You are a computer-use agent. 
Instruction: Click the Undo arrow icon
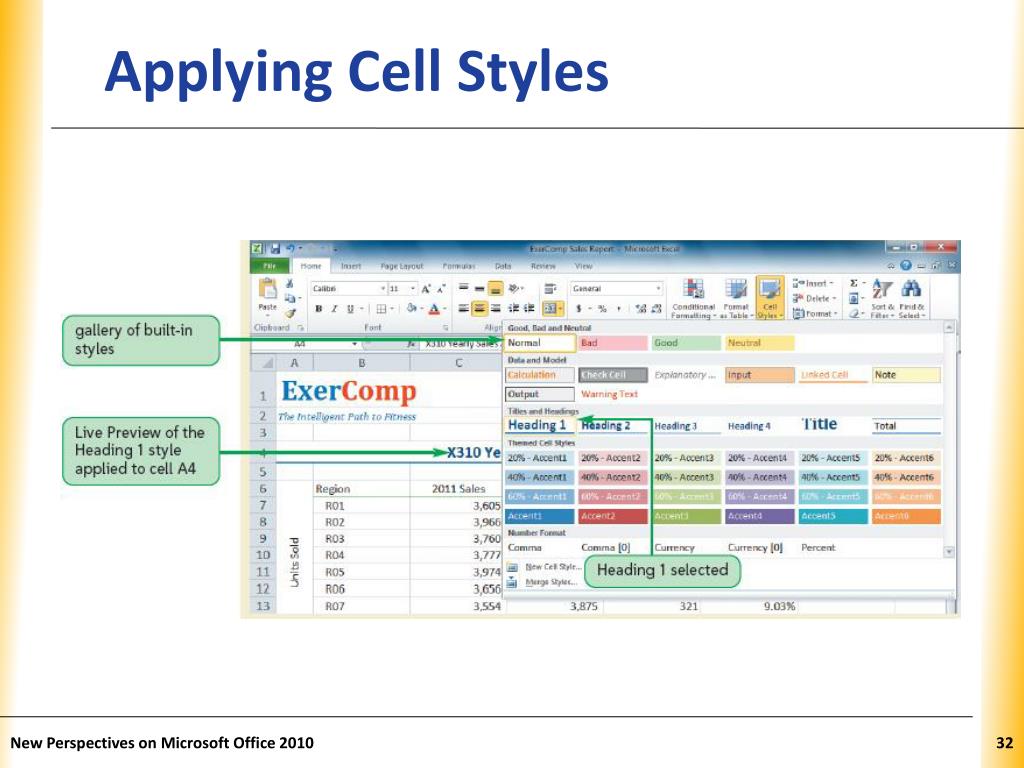point(290,249)
